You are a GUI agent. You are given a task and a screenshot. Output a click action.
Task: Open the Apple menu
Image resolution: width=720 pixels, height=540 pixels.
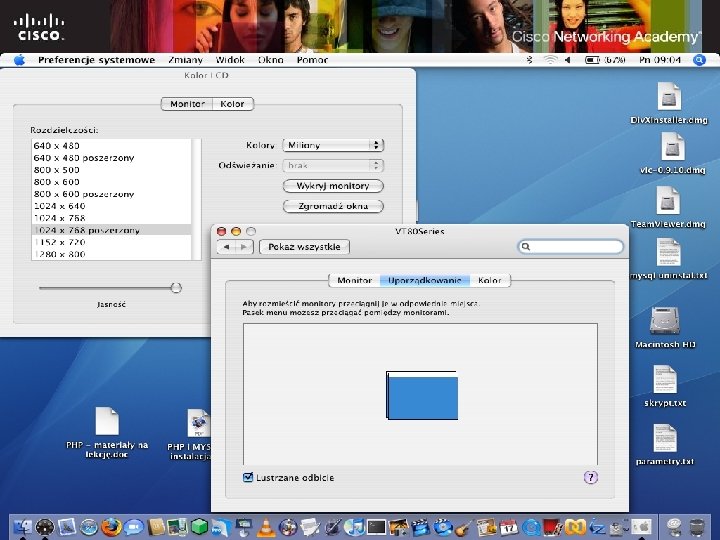(x=19, y=60)
